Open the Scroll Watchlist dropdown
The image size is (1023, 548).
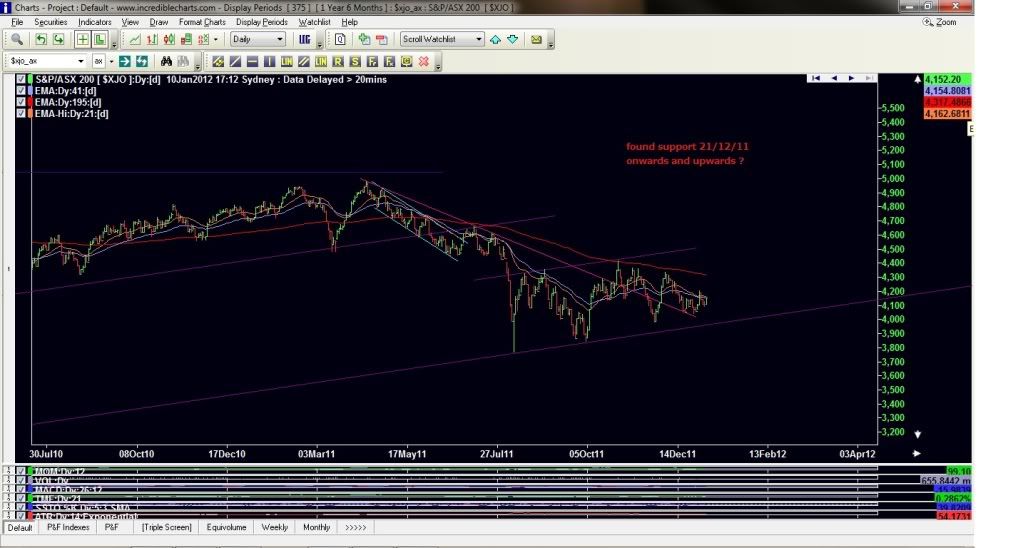coord(442,39)
